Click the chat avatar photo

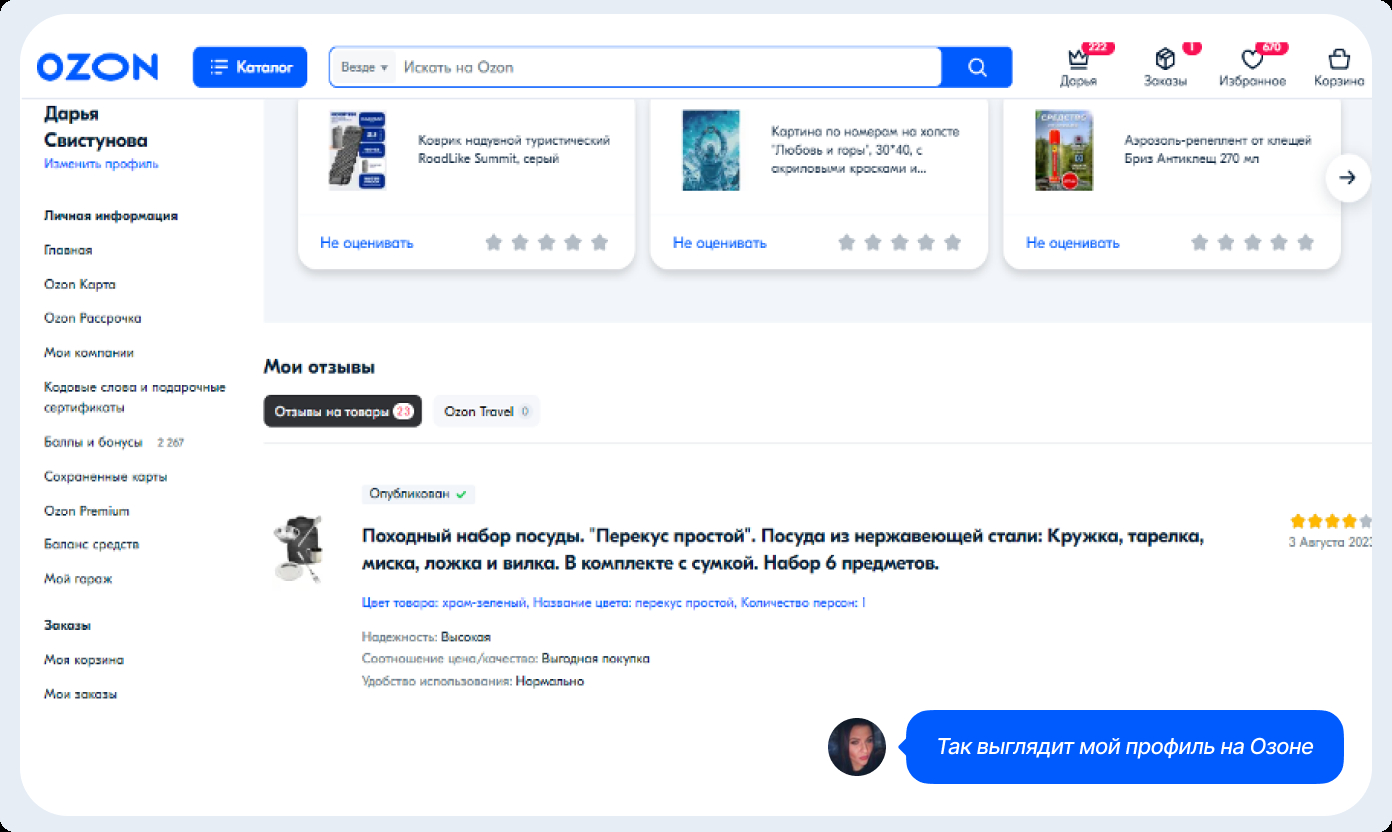point(857,747)
